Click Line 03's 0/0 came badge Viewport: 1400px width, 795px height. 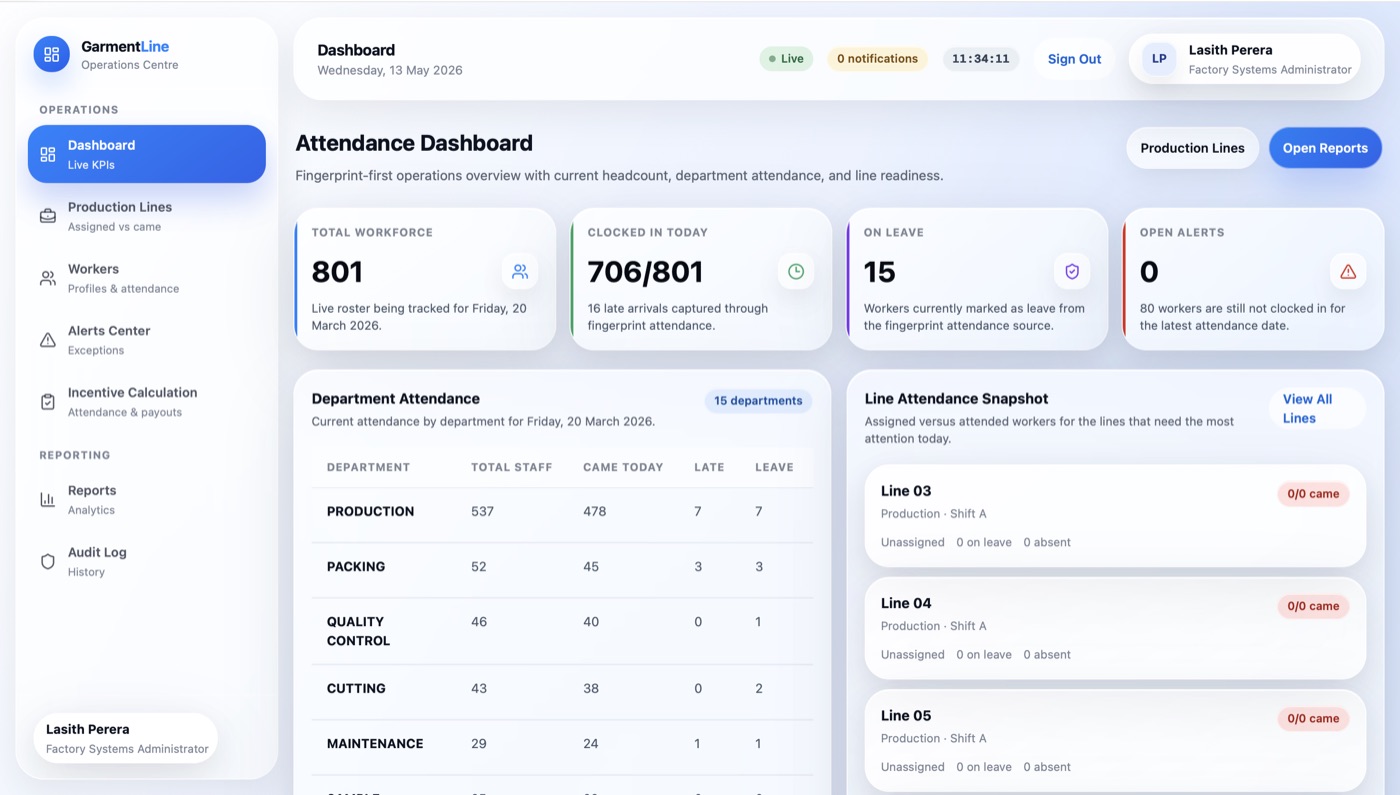click(1313, 494)
